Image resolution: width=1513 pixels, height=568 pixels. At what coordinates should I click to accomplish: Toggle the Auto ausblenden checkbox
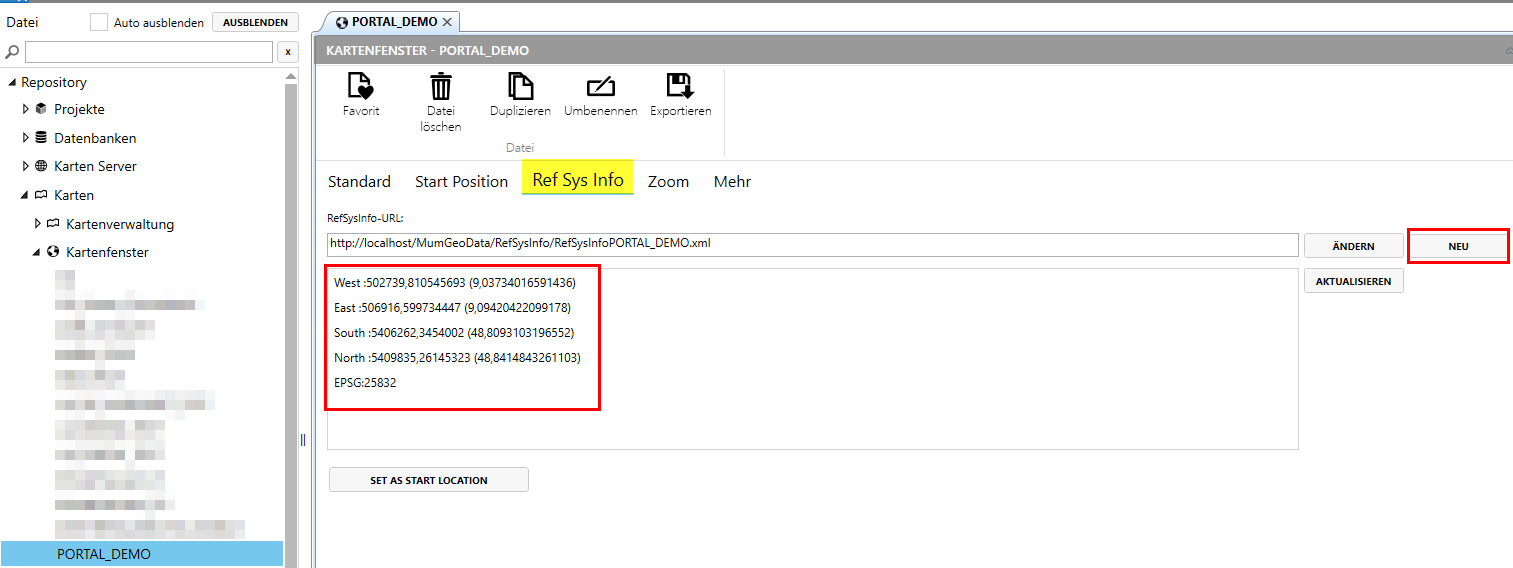(99, 22)
